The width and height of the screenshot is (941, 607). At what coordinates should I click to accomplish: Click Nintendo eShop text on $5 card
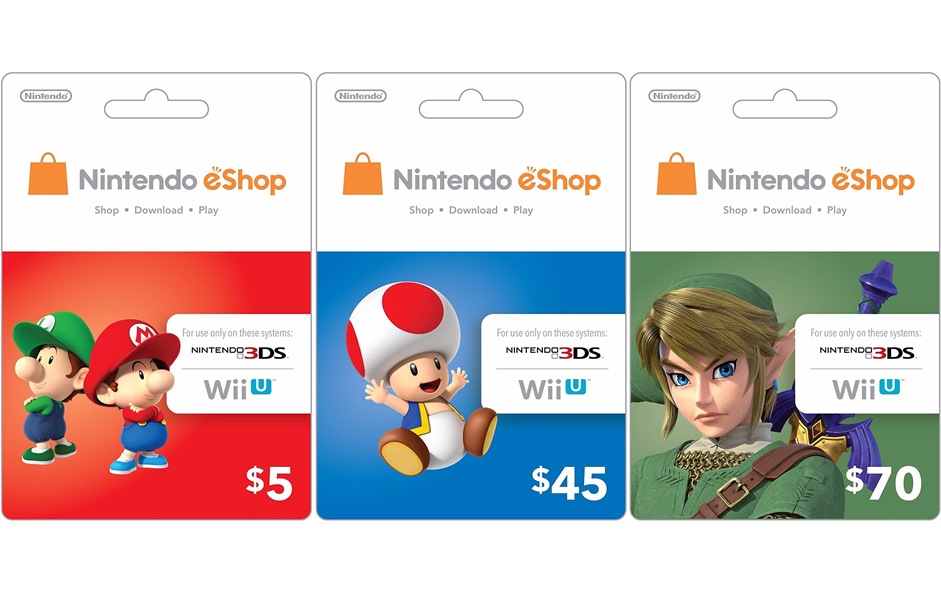(x=182, y=180)
